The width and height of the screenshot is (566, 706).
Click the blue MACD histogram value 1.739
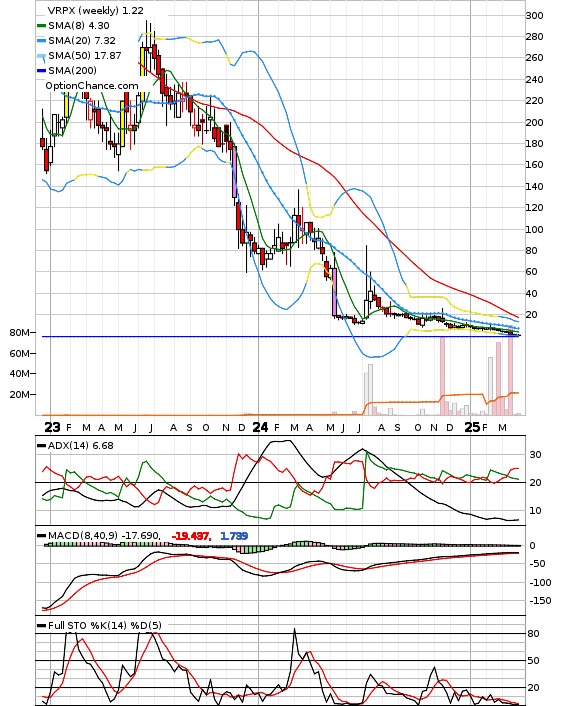(x=234, y=536)
